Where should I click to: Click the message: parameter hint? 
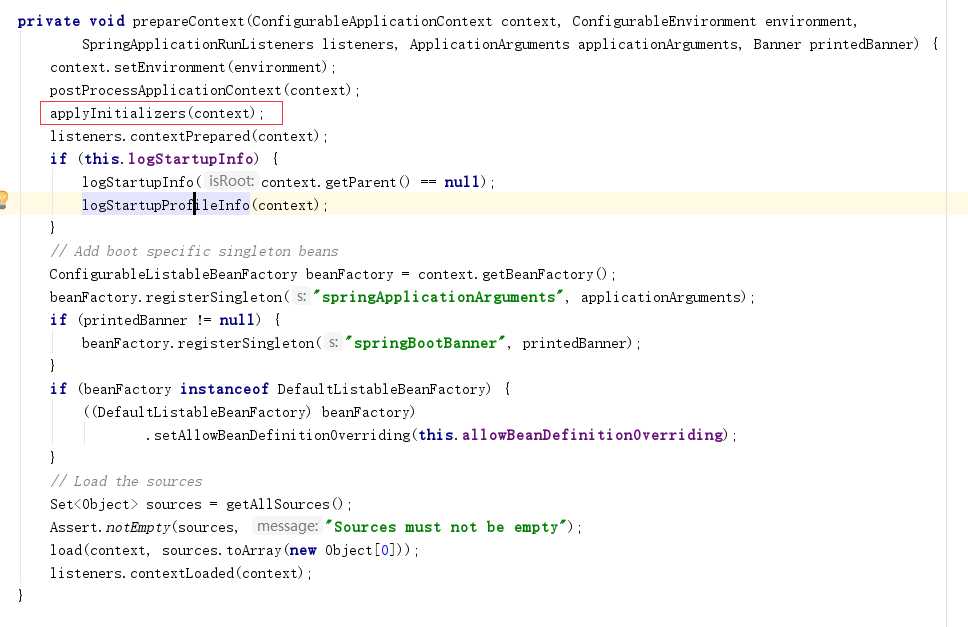287,526
